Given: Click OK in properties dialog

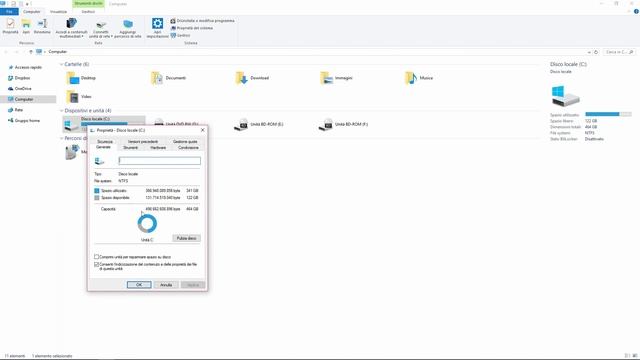Looking at the screenshot, I should [x=139, y=285].
